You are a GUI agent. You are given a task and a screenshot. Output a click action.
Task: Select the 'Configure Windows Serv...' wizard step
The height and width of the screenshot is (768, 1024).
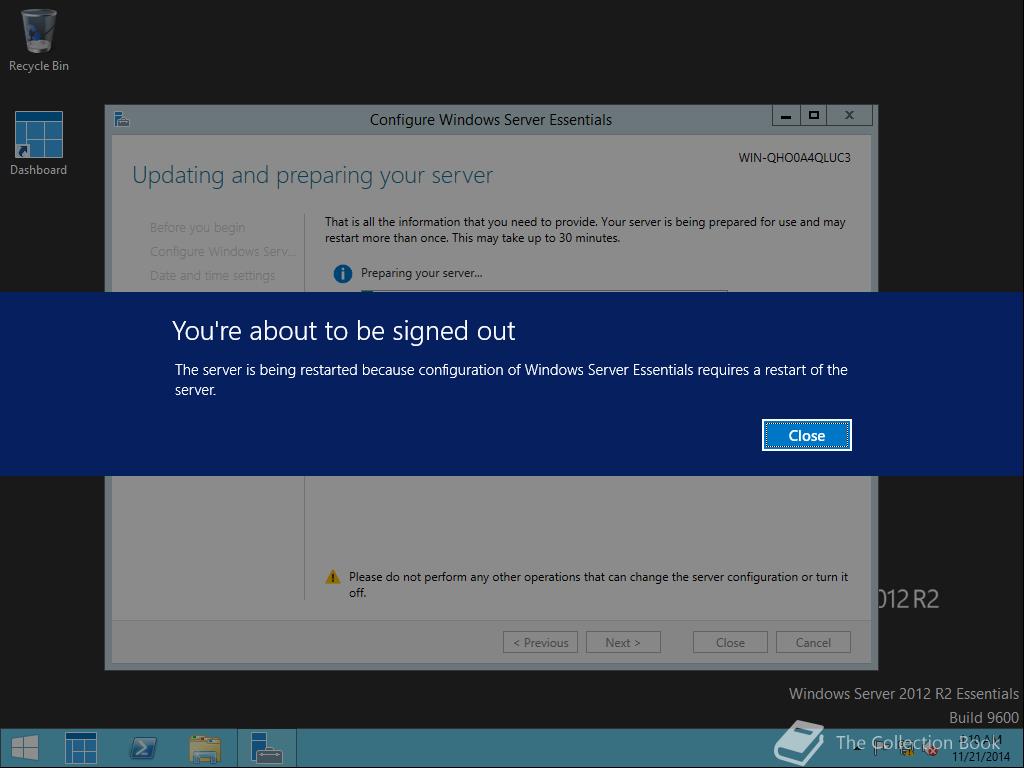pos(222,251)
